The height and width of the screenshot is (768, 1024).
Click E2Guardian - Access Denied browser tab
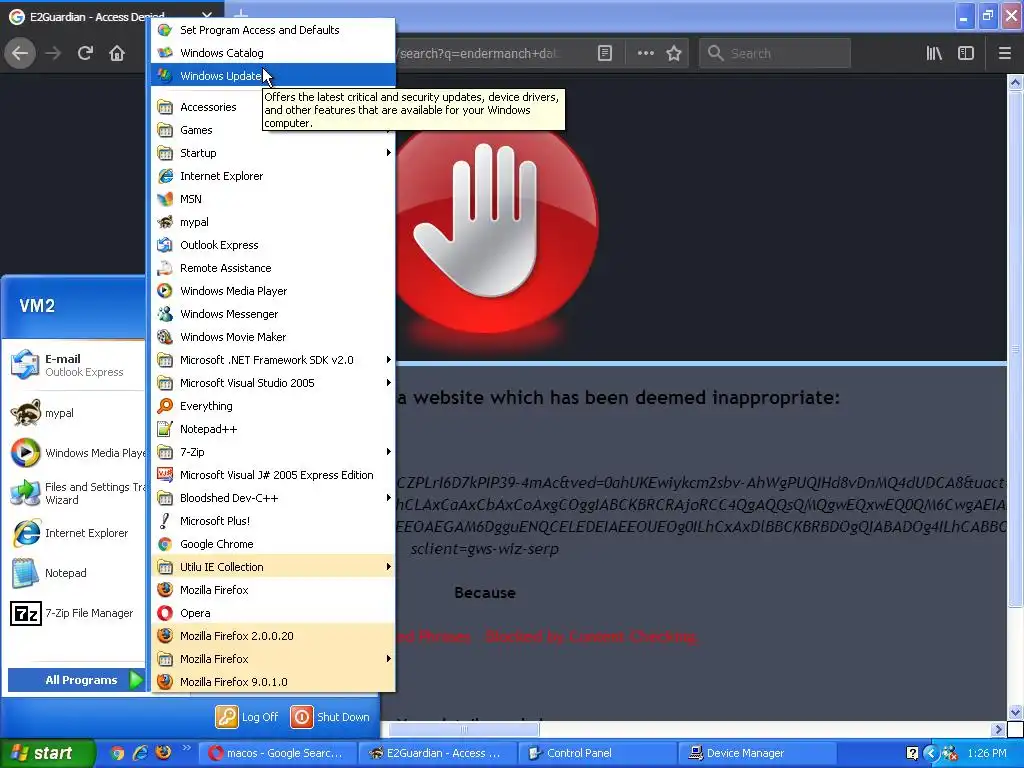pos(111,16)
